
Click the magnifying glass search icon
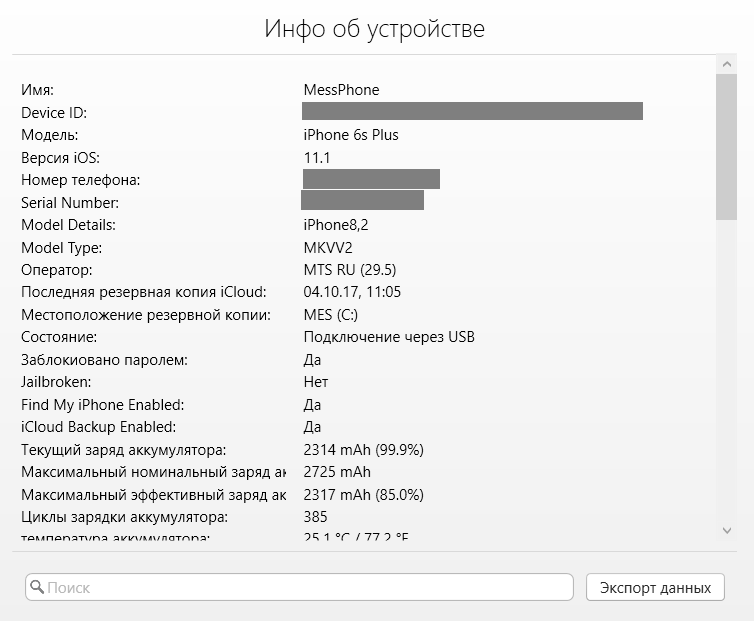pos(36,587)
